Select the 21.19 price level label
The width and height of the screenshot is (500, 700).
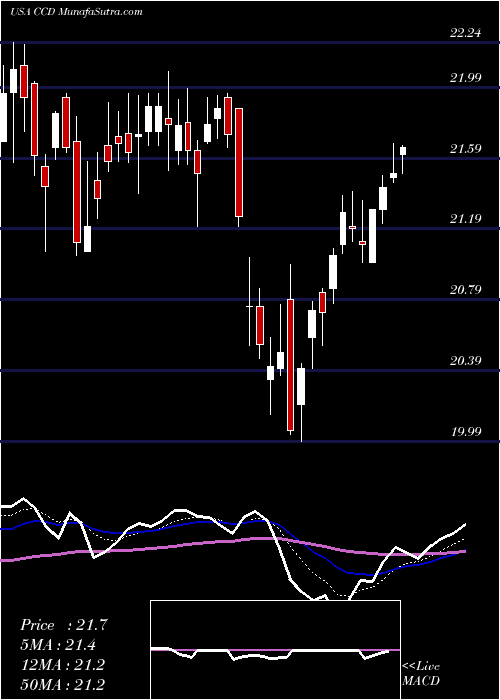tap(466, 219)
